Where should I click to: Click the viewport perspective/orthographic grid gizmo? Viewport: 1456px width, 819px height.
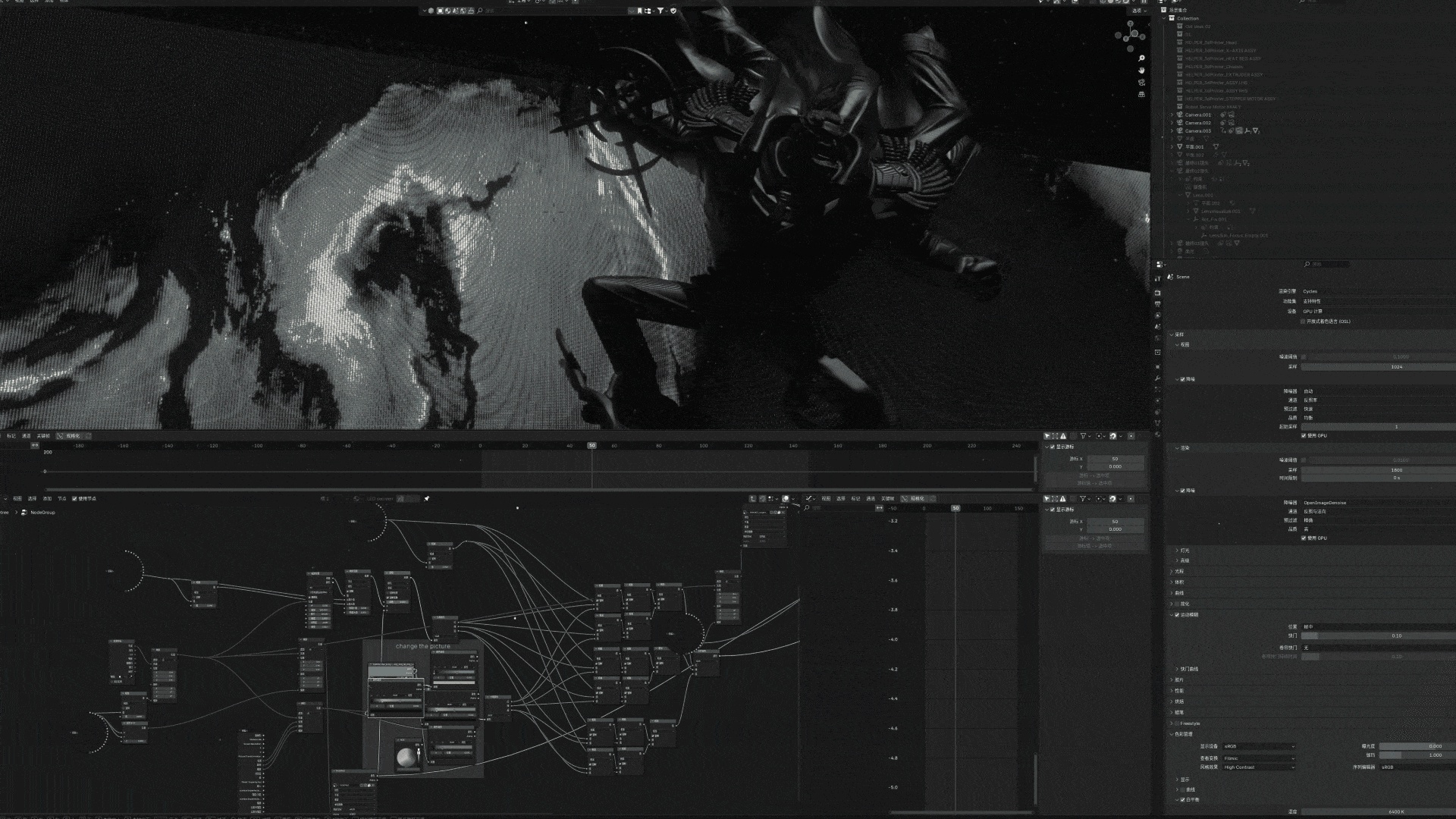tap(1141, 95)
